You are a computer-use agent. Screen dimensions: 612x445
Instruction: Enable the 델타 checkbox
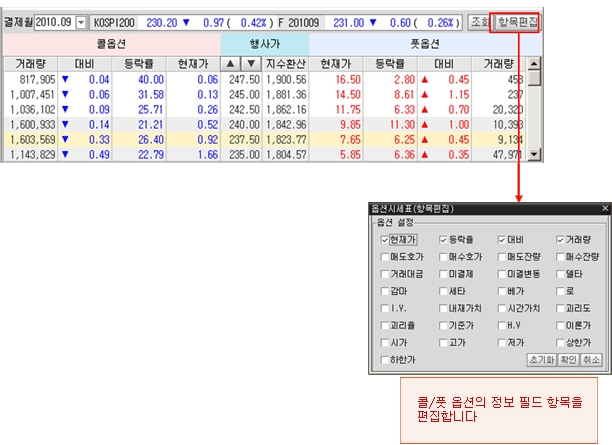point(560,274)
